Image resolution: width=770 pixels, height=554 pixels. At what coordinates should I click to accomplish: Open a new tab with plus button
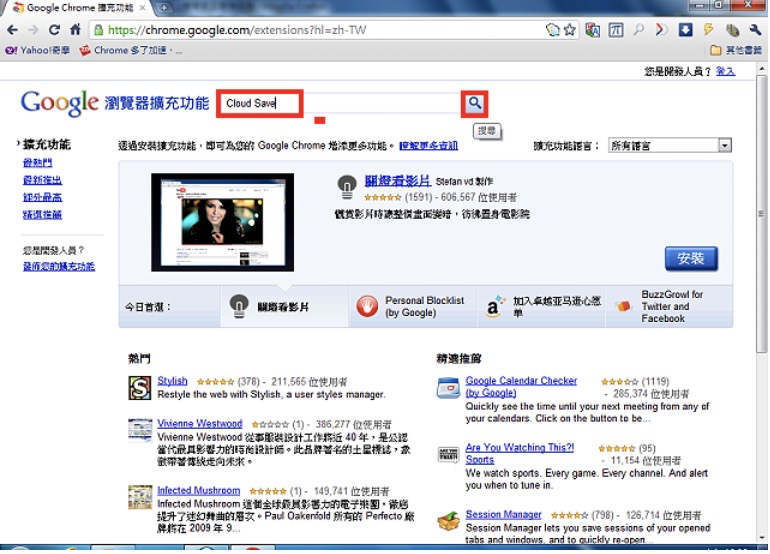point(163,7)
